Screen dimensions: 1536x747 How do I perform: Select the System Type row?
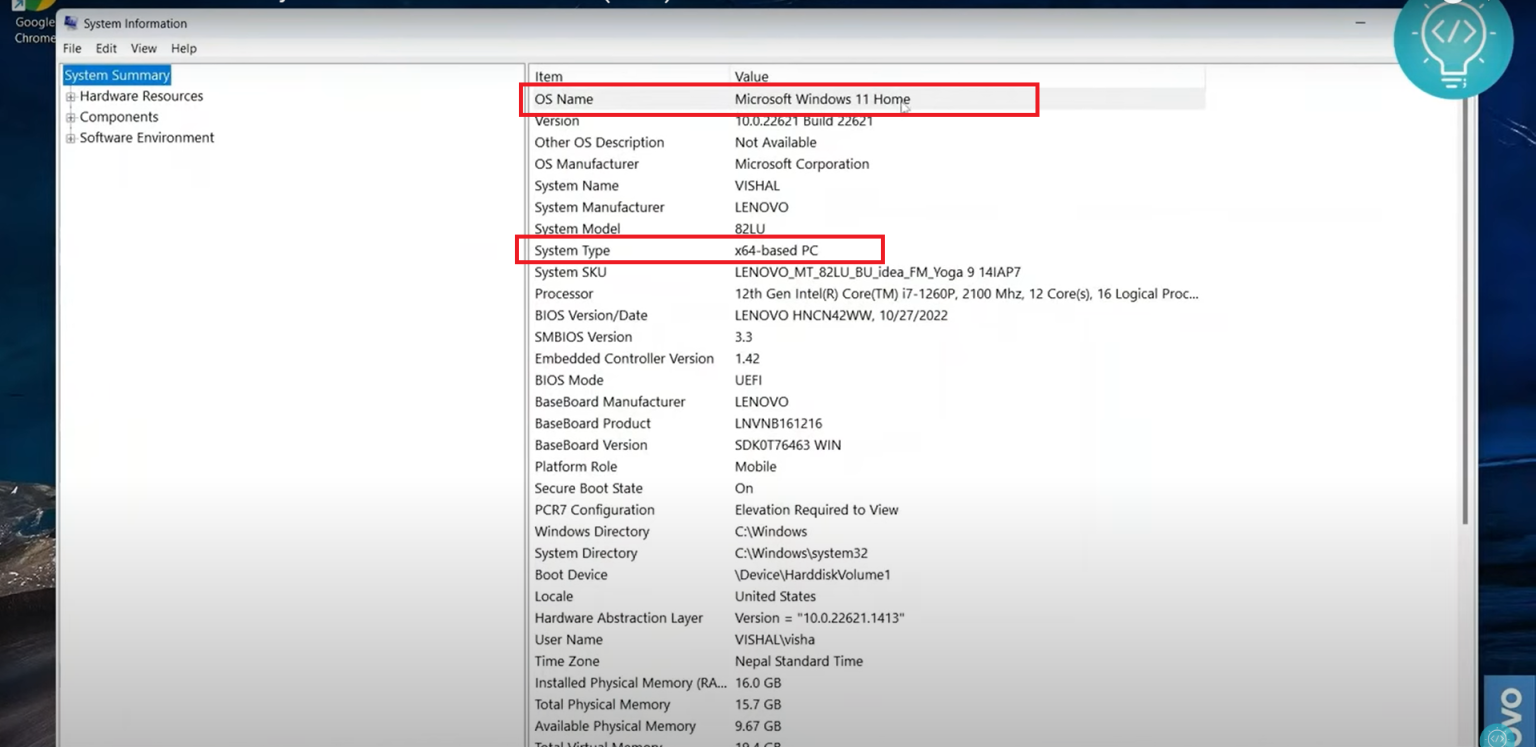(572, 250)
